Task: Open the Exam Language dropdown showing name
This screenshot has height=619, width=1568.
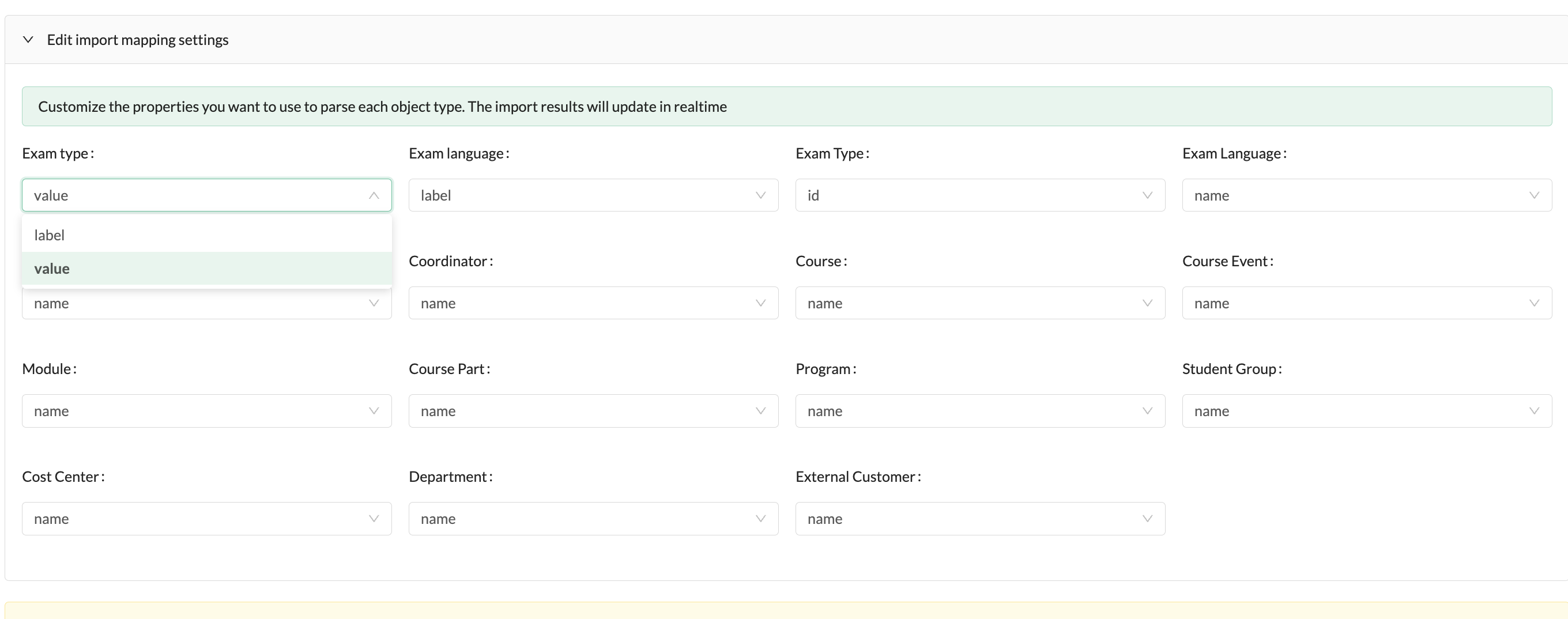Action: pos(1367,195)
